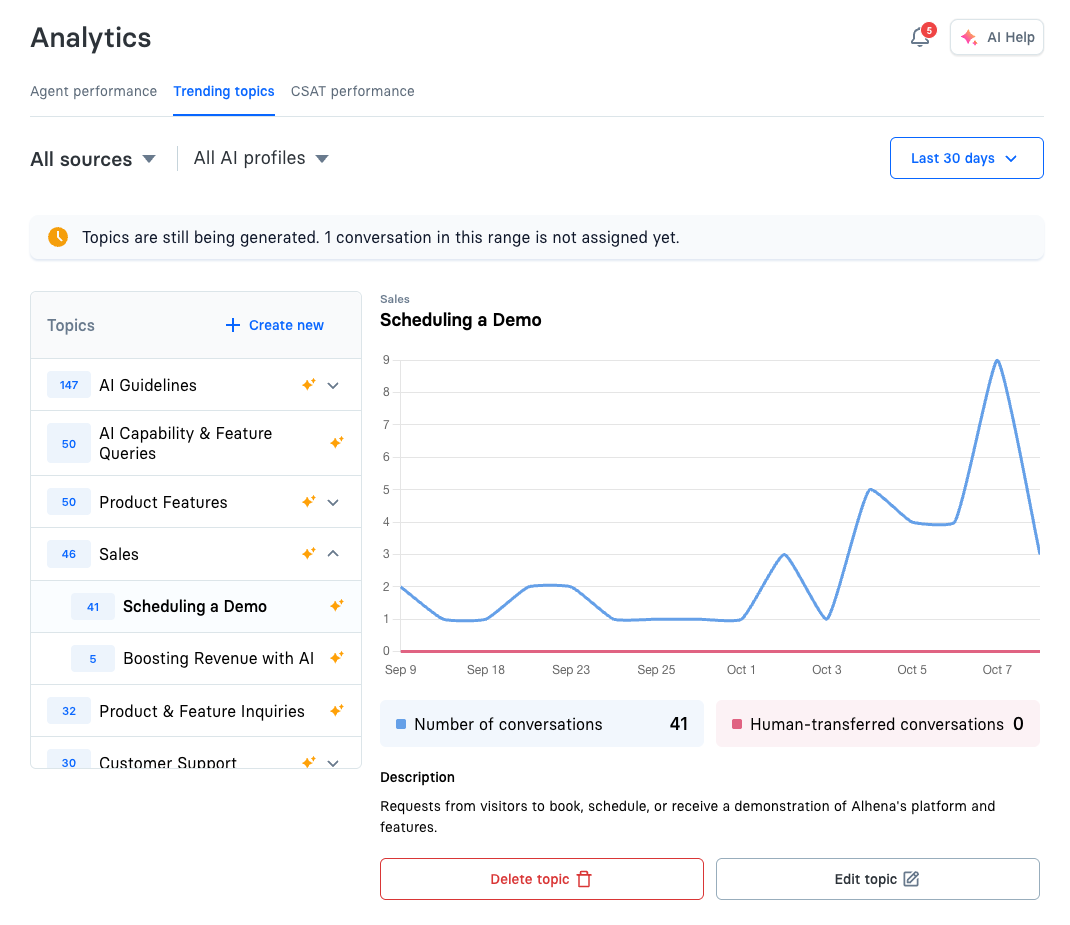Click sparkle icon on Customer Support row
Viewport: 1070px width, 925px height.
pyautogui.click(x=308, y=761)
